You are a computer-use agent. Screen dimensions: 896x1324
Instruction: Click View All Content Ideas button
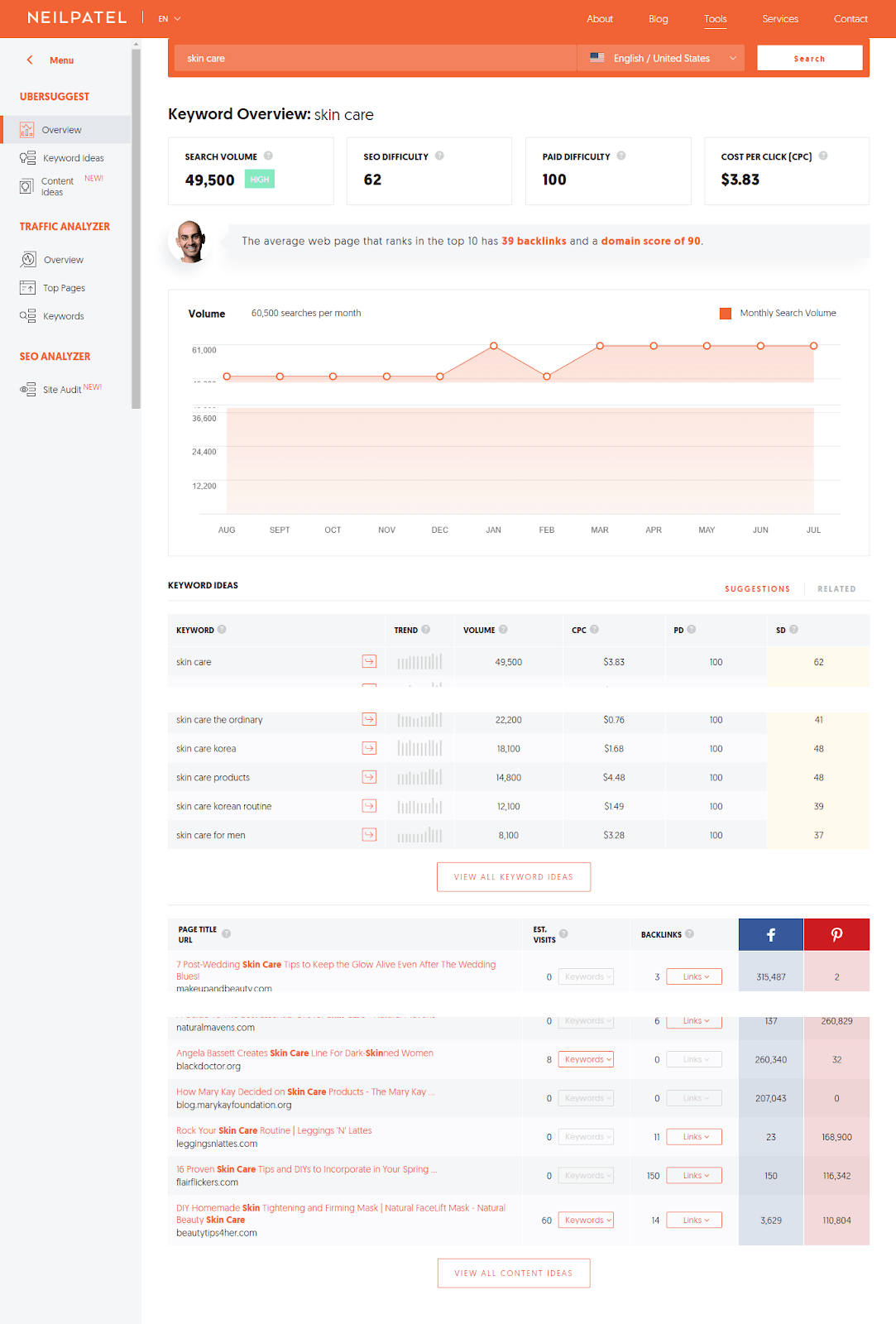pyautogui.click(x=514, y=1274)
